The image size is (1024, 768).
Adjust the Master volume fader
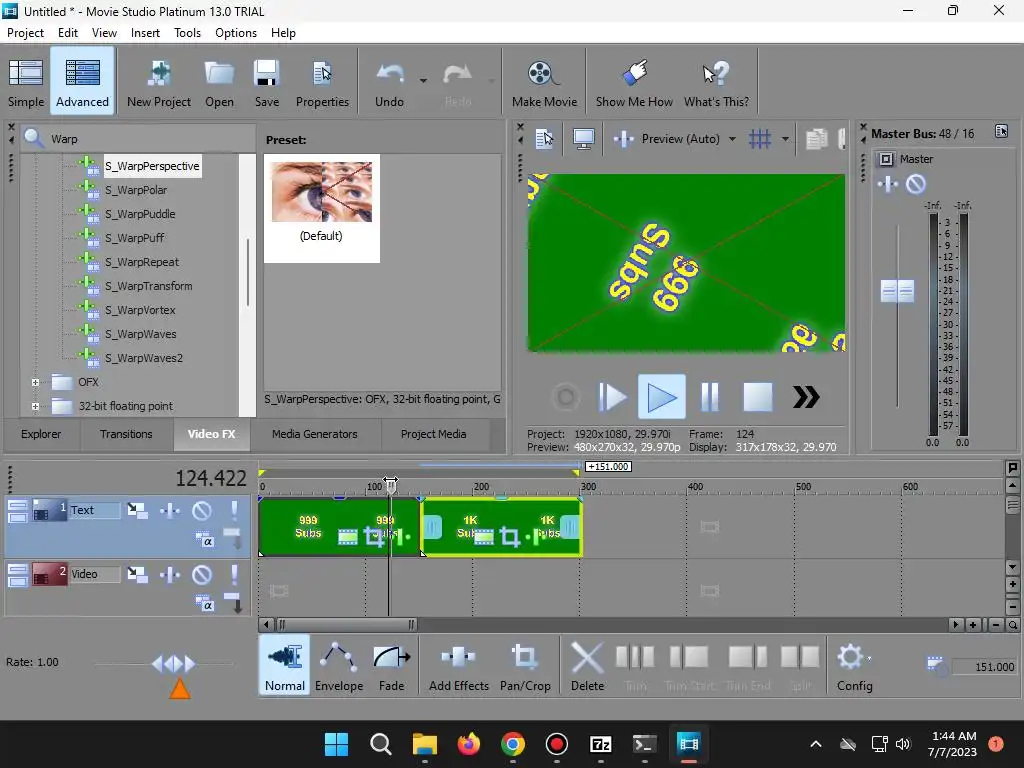pyautogui.click(x=897, y=291)
